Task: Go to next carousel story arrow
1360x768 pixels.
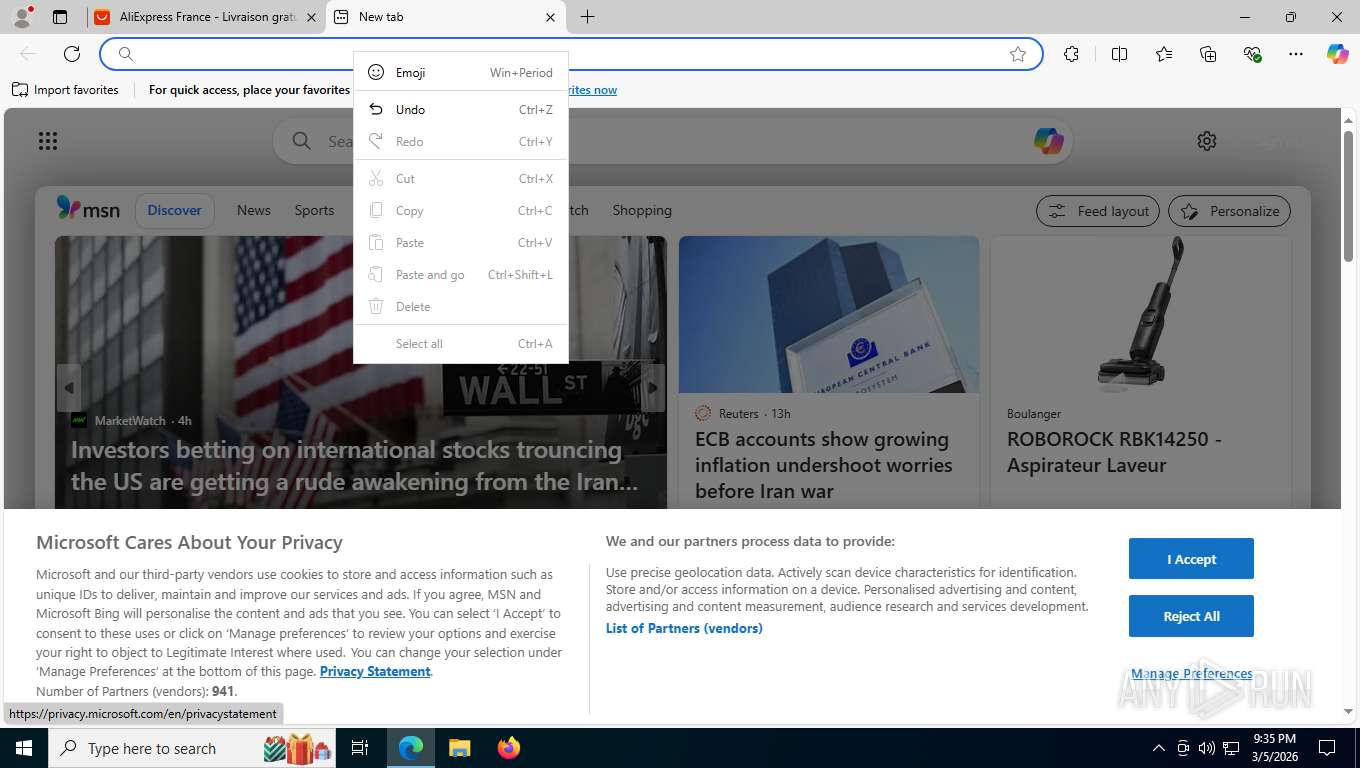Action: (x=652, y=388)
